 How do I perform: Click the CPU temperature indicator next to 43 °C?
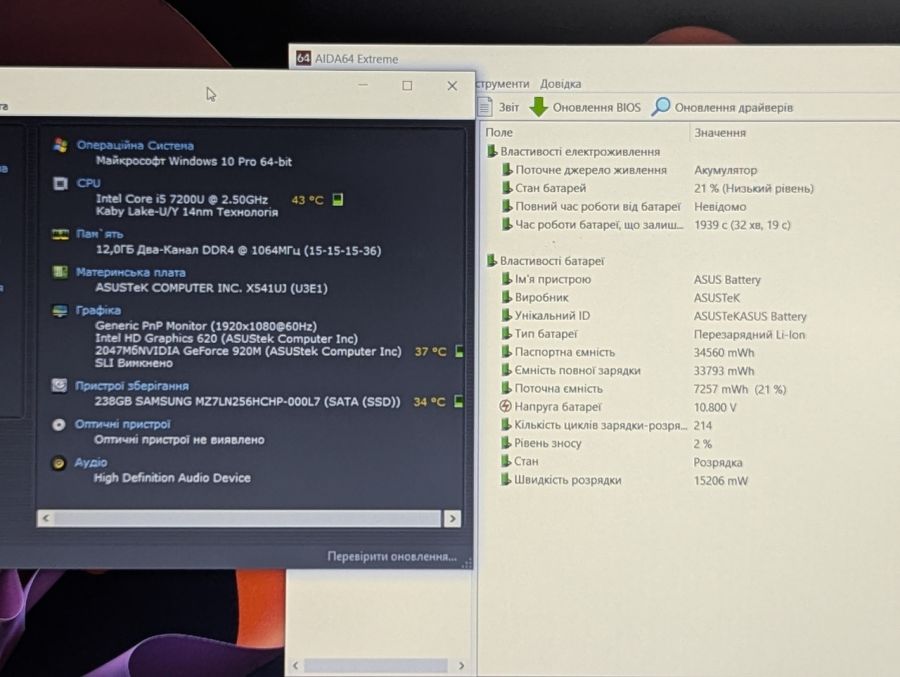[x=338, y=199]
